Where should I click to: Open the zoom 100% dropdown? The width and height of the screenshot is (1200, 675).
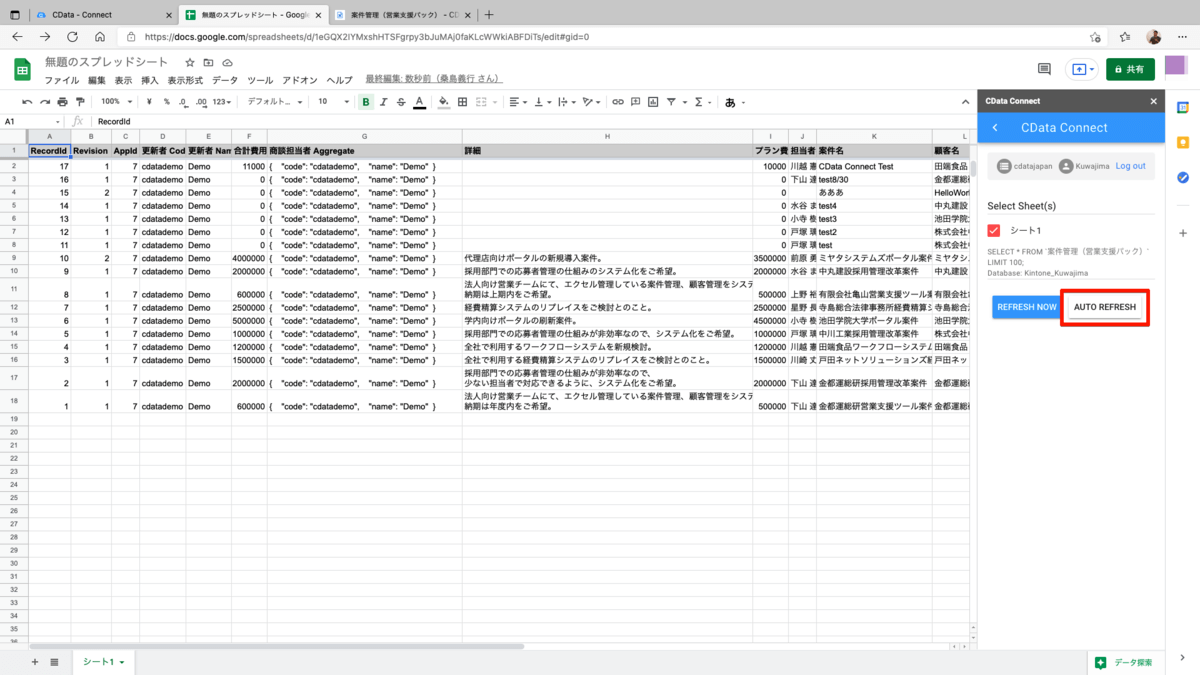pos(116,102)
